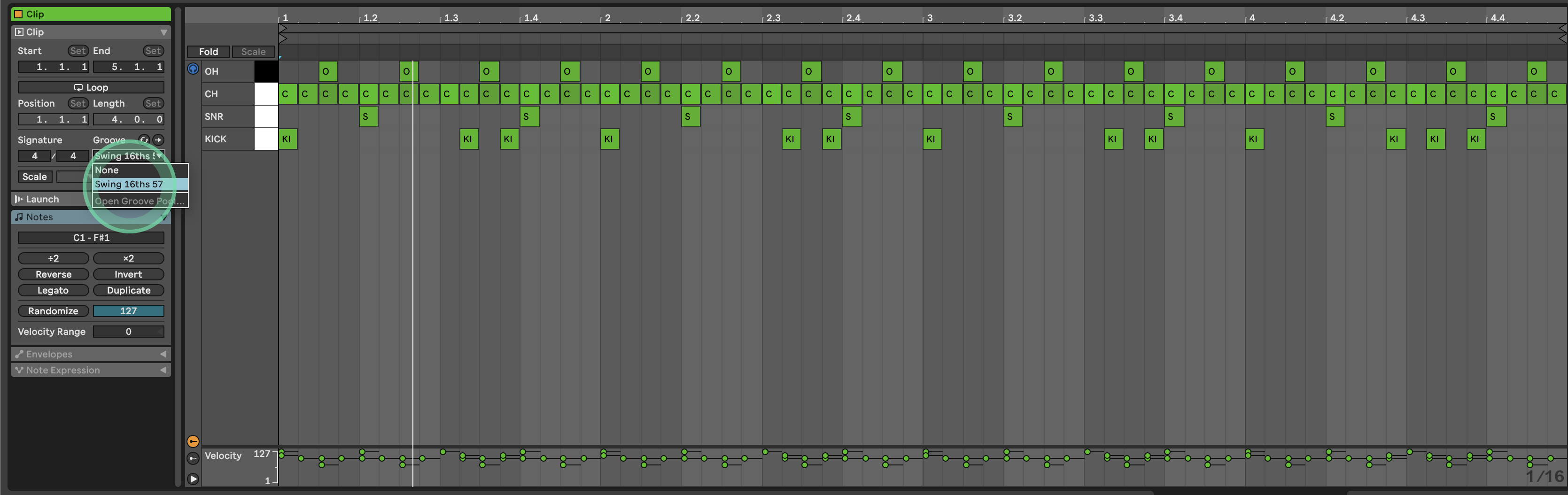Click the C1 - F#1 pitch range field

(91, 238)
